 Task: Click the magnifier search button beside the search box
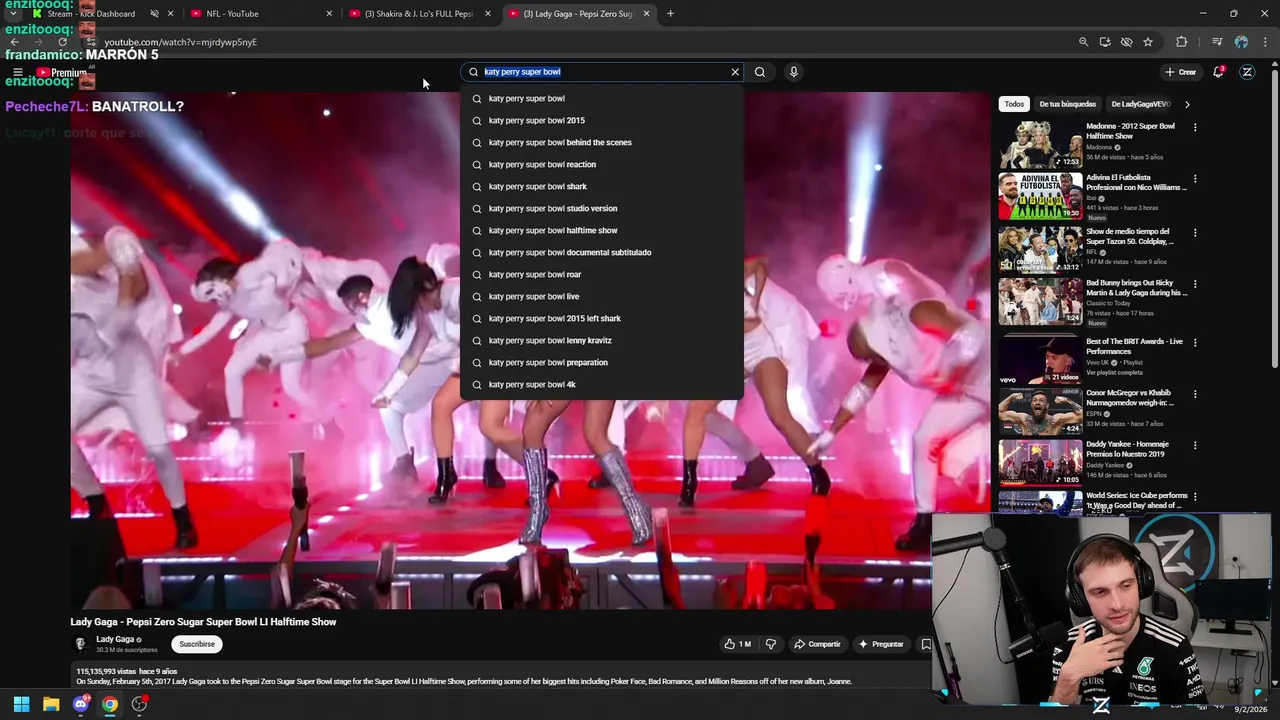760,72
